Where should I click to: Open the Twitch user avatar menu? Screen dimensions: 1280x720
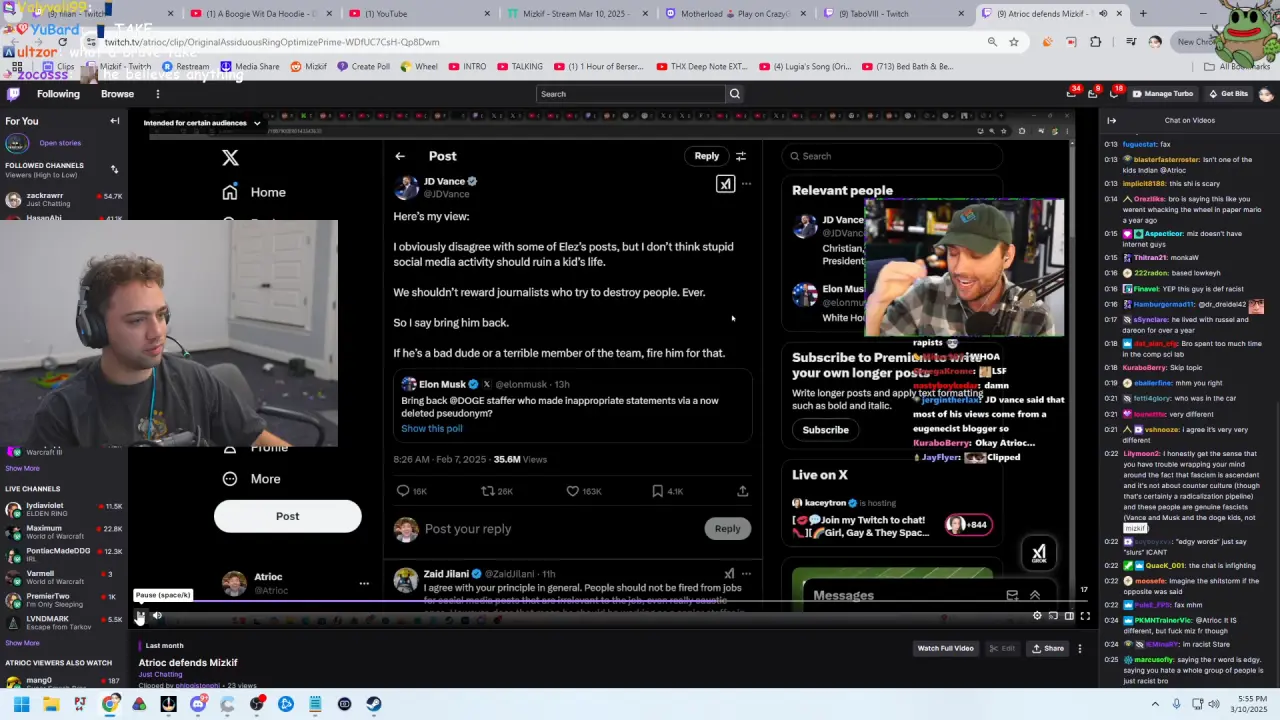(x=1266, y=94)
